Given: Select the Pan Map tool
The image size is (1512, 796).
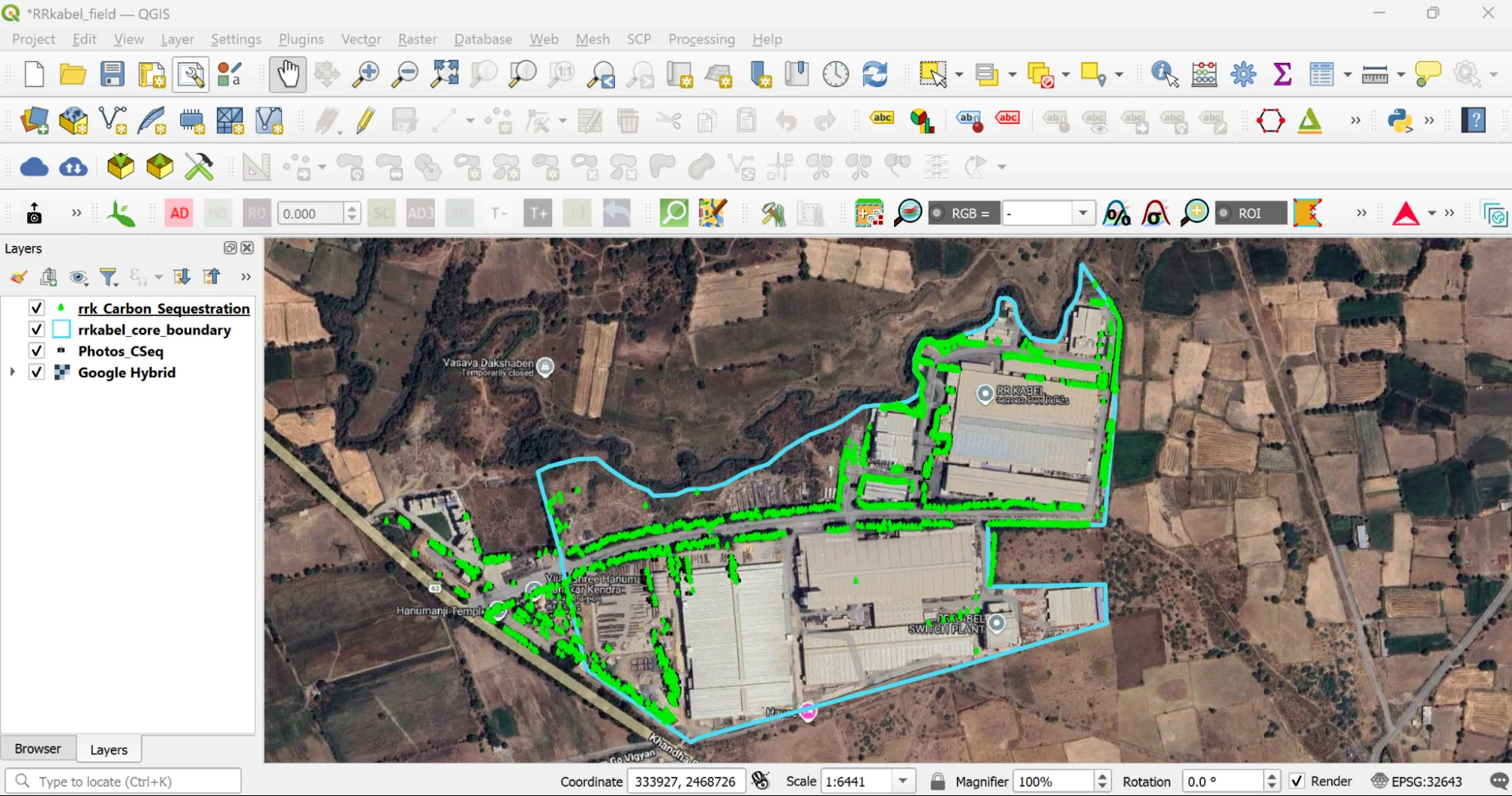Looking at the screenshot, I should [x=287, y=74].
